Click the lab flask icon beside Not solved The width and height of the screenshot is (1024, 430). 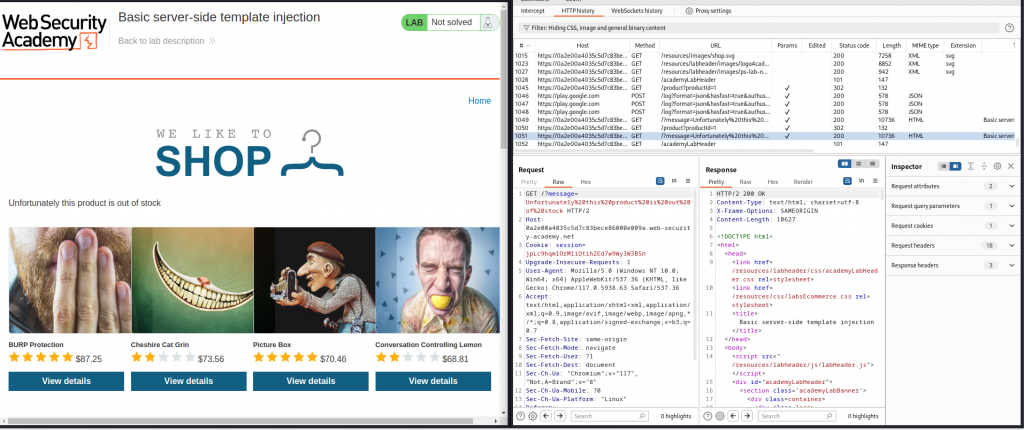[487, 22]
